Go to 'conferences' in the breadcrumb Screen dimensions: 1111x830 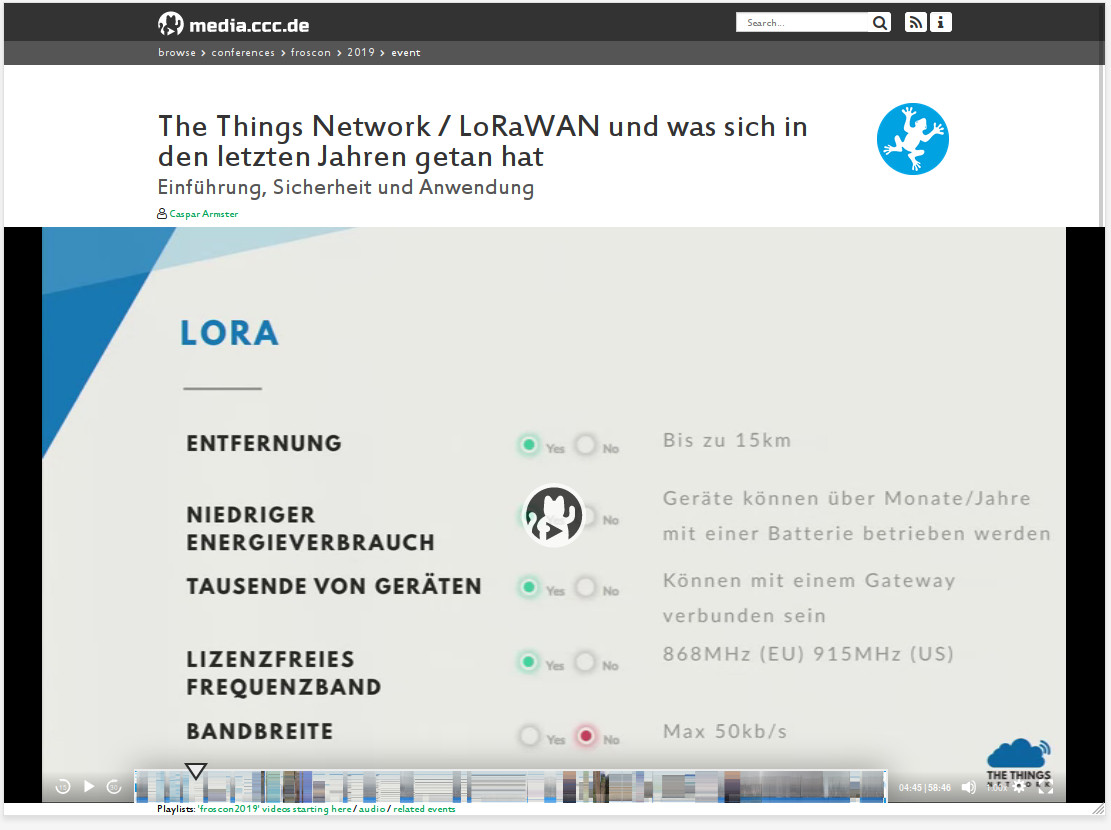point(243,53)
